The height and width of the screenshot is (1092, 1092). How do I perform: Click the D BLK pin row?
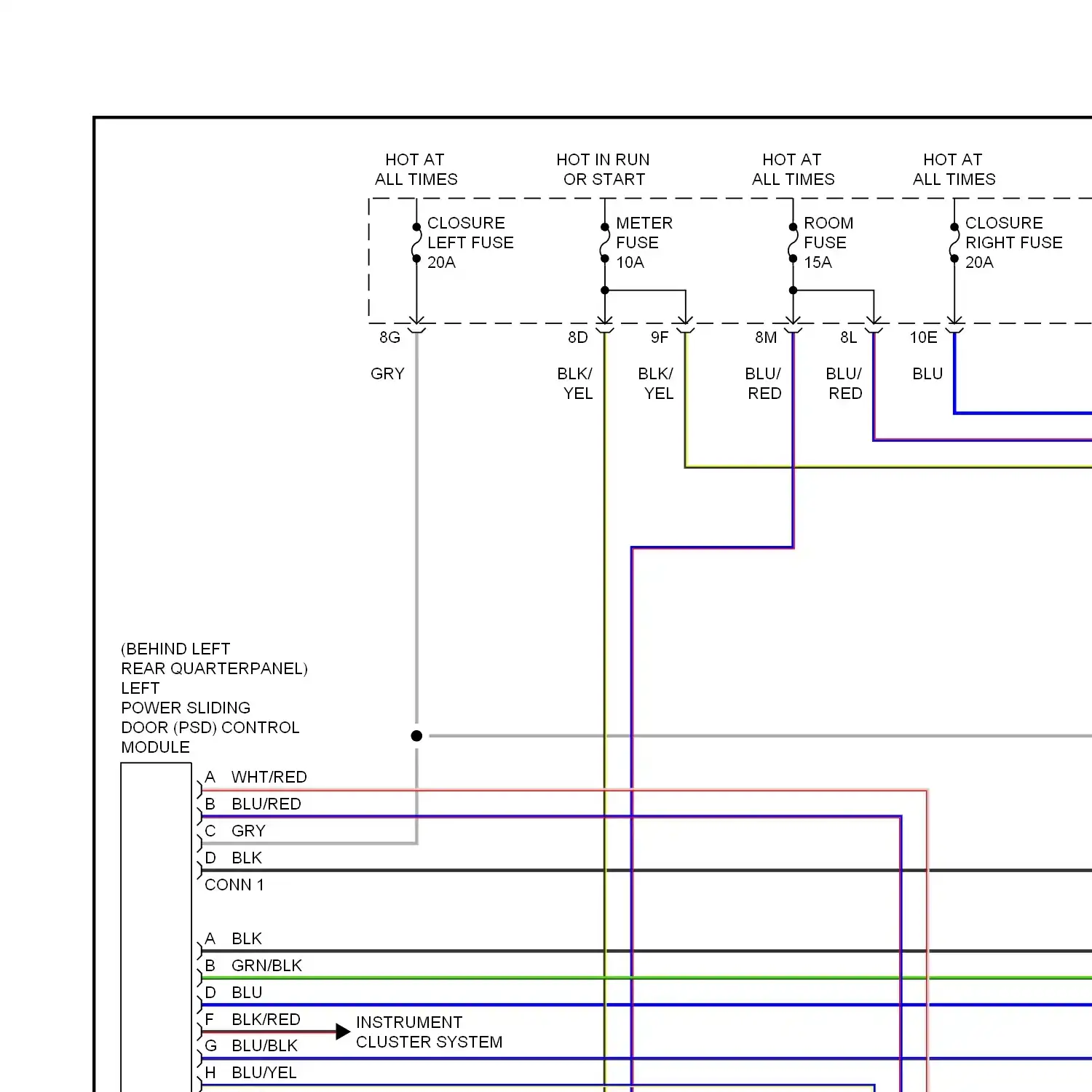(233, 858)
